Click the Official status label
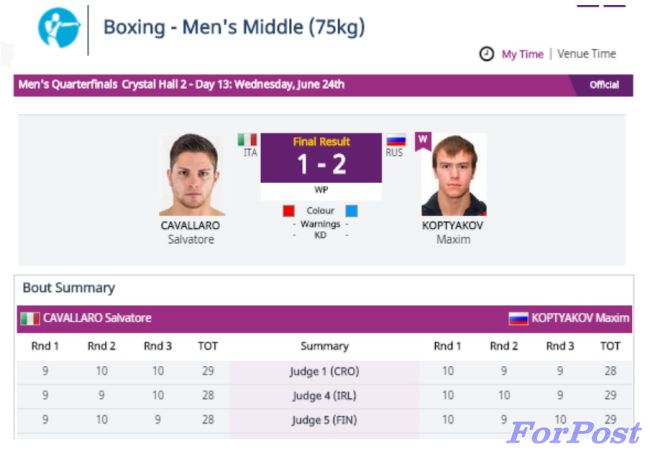Screen dimensions: 650x450 [x=604, y=85]
